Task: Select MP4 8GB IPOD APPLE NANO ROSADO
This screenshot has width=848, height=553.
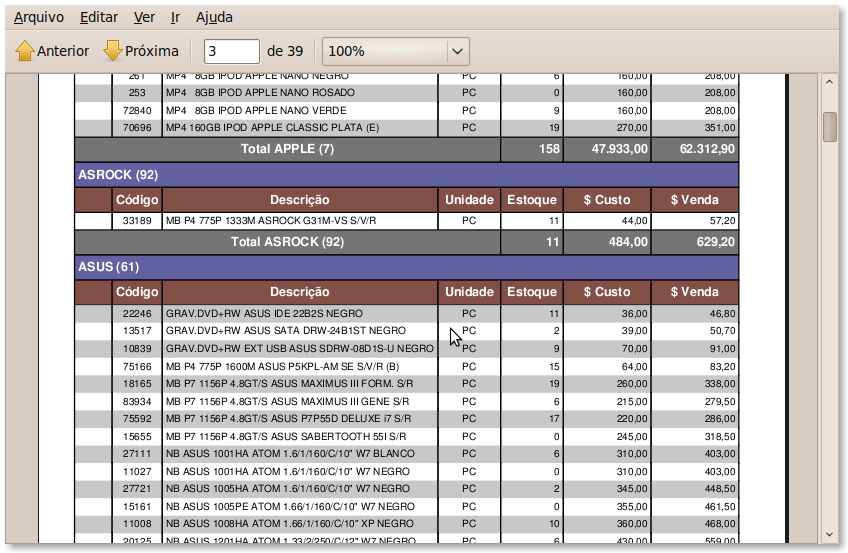Action: point(260,92)
